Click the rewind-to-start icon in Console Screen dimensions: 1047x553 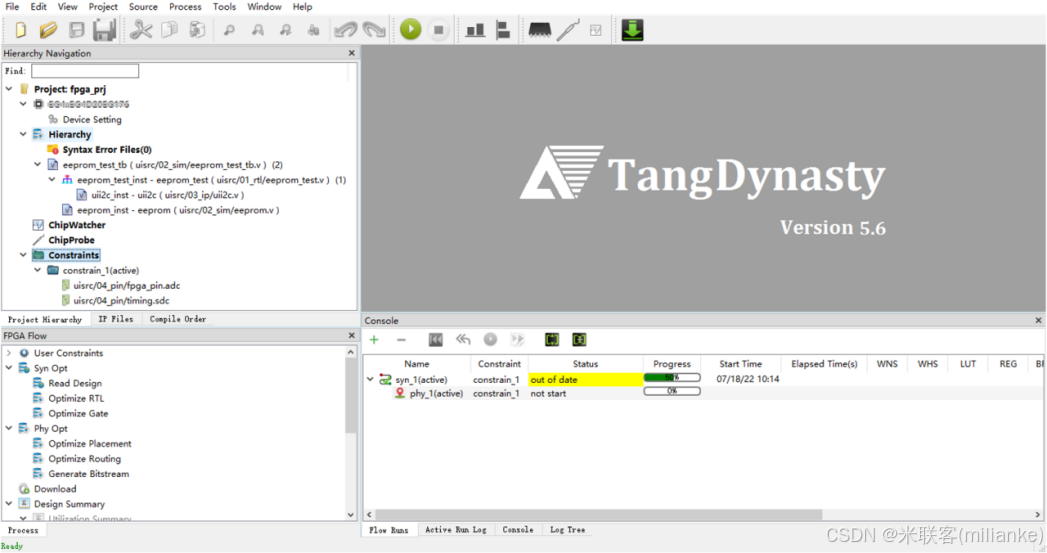point(435,340)
